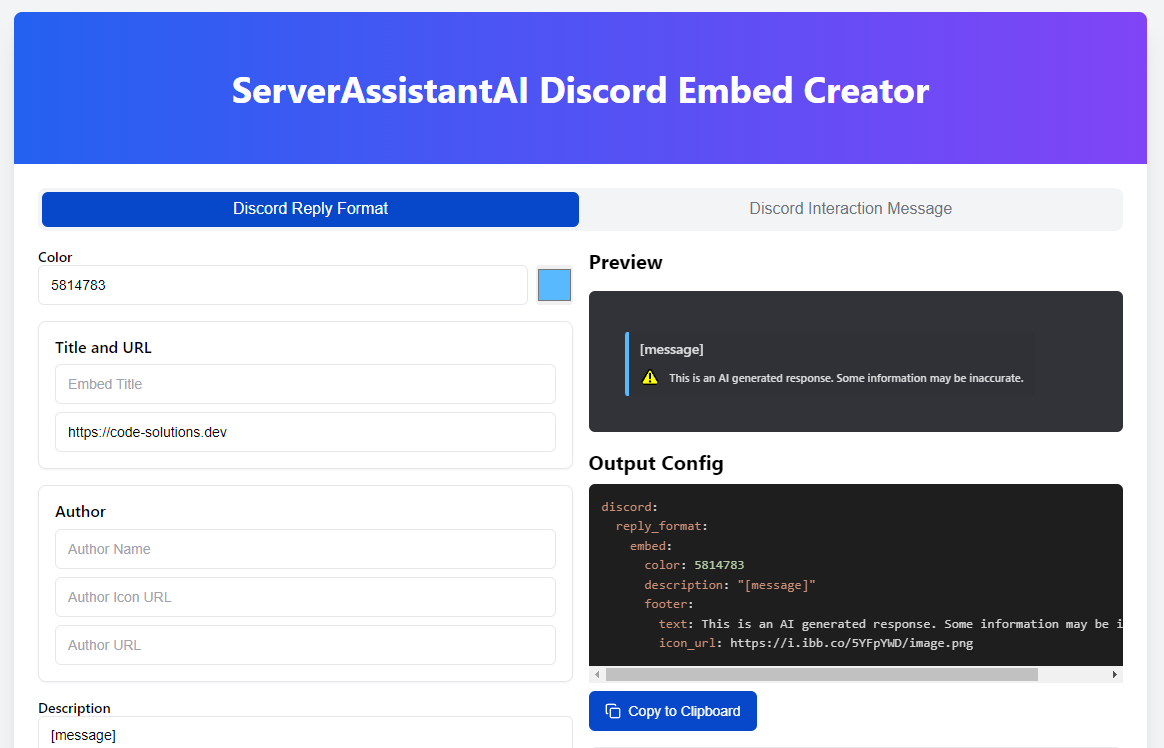Click the copy icon on the Copy to Clipboard button
This screenshot has height=748, width=1164.
click(x=613, y=710)
